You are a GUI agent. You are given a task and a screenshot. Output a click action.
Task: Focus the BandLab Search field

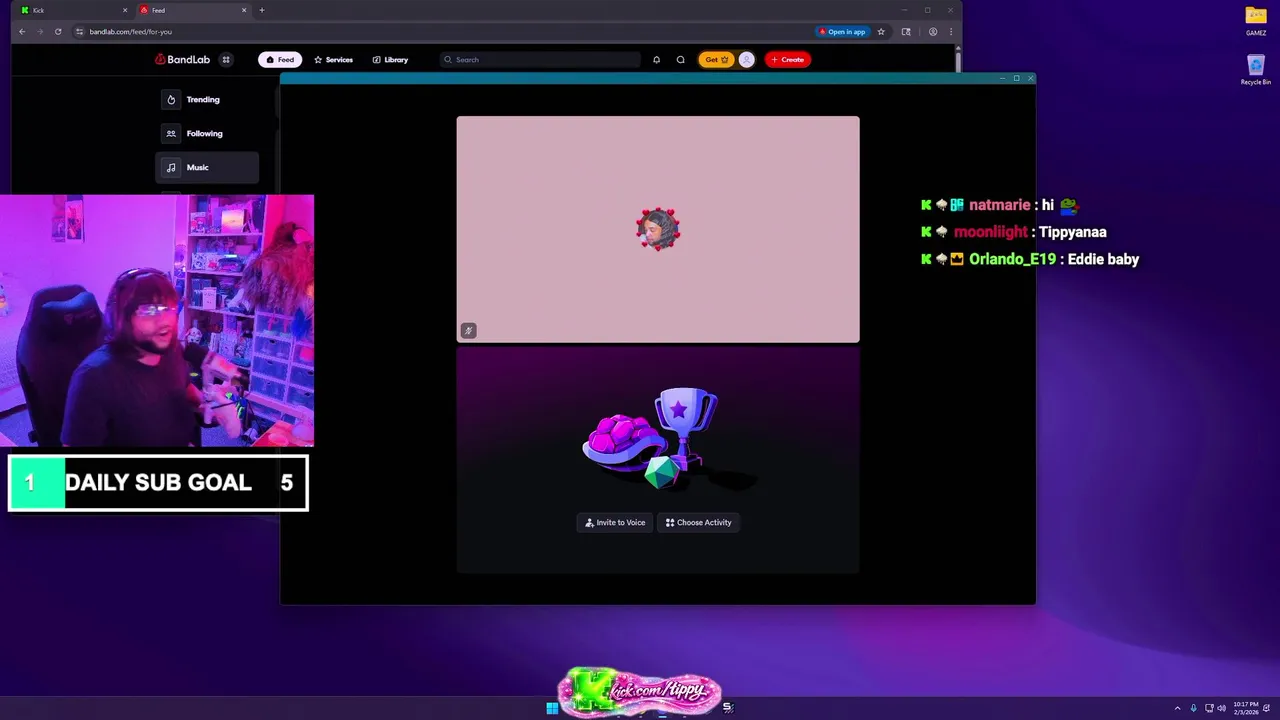[540, 60]
